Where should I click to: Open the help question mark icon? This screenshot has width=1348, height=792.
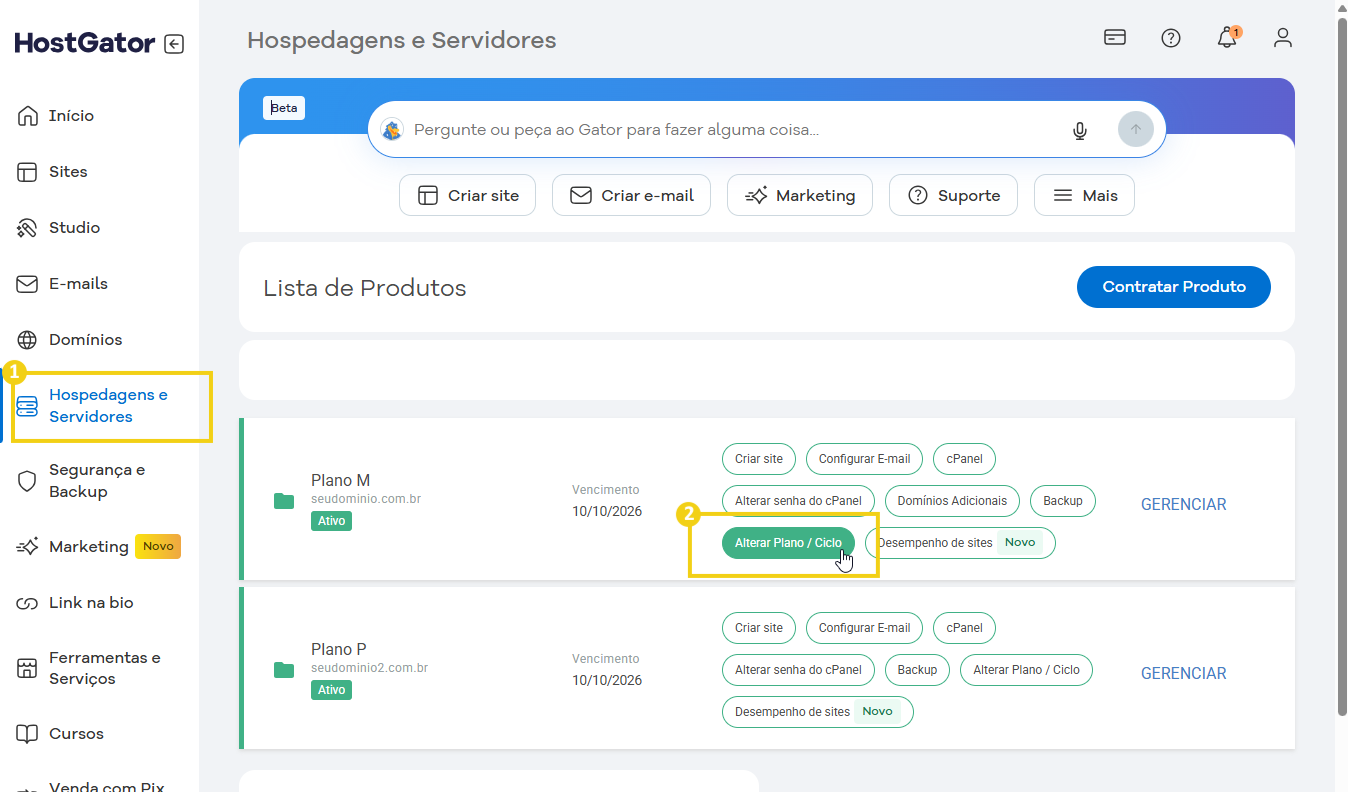pyautogui.click(x=1171, y=38)
